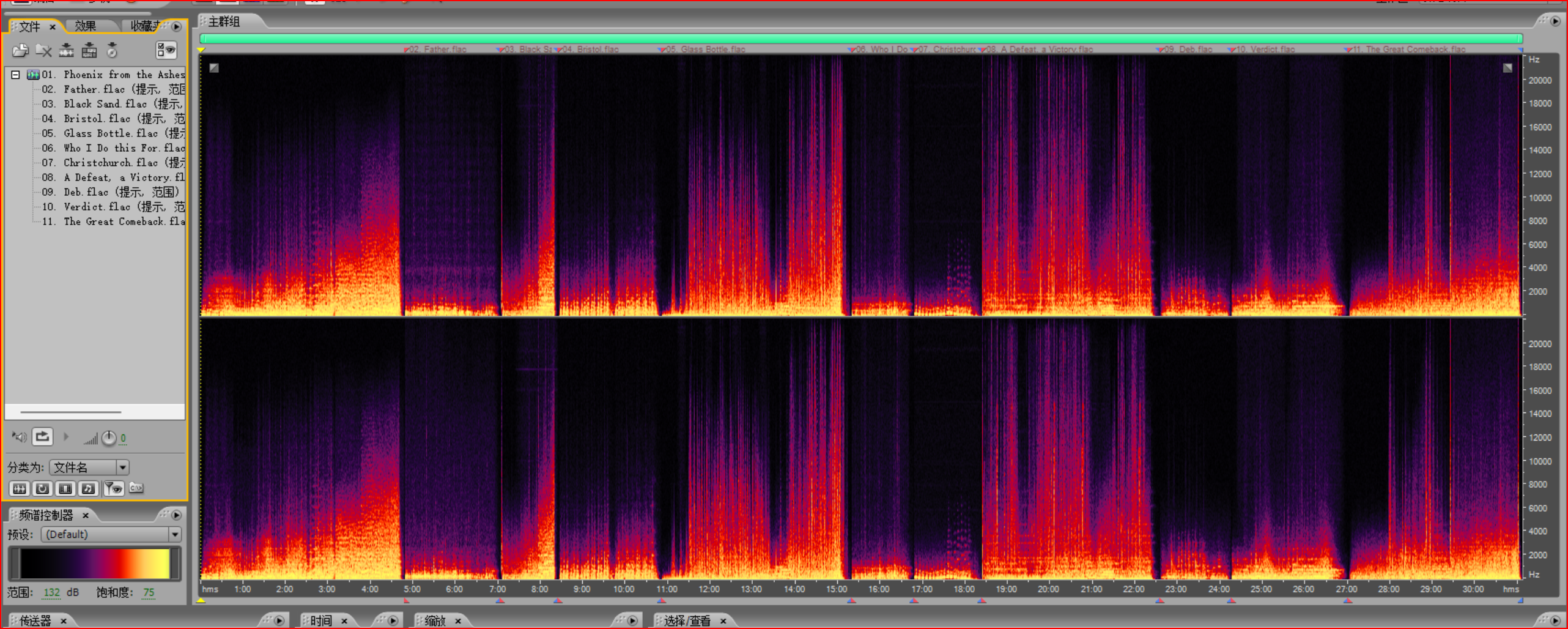1568x629 pixels.
Task: Collapse the 01. Phoenix from the Ashes tree
Action: (x=15, y=75)
